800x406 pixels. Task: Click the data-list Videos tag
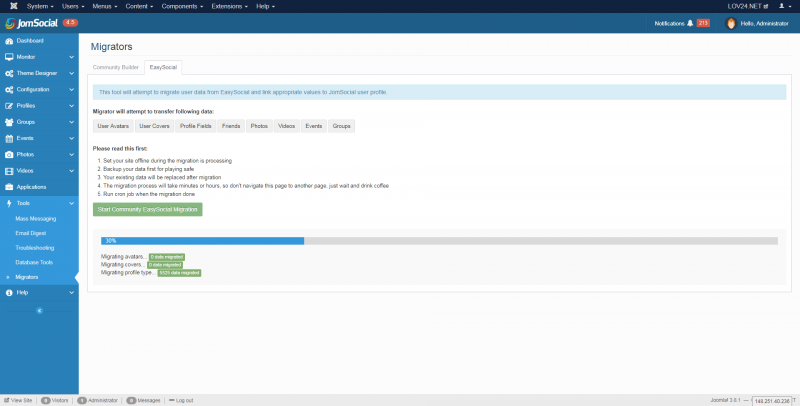(x=286, y=126)
